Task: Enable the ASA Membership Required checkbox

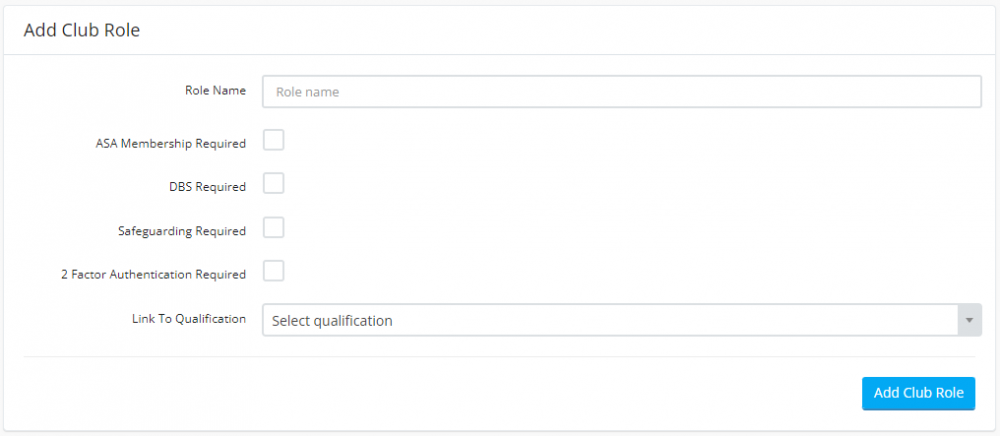Action: pos(273,139)
